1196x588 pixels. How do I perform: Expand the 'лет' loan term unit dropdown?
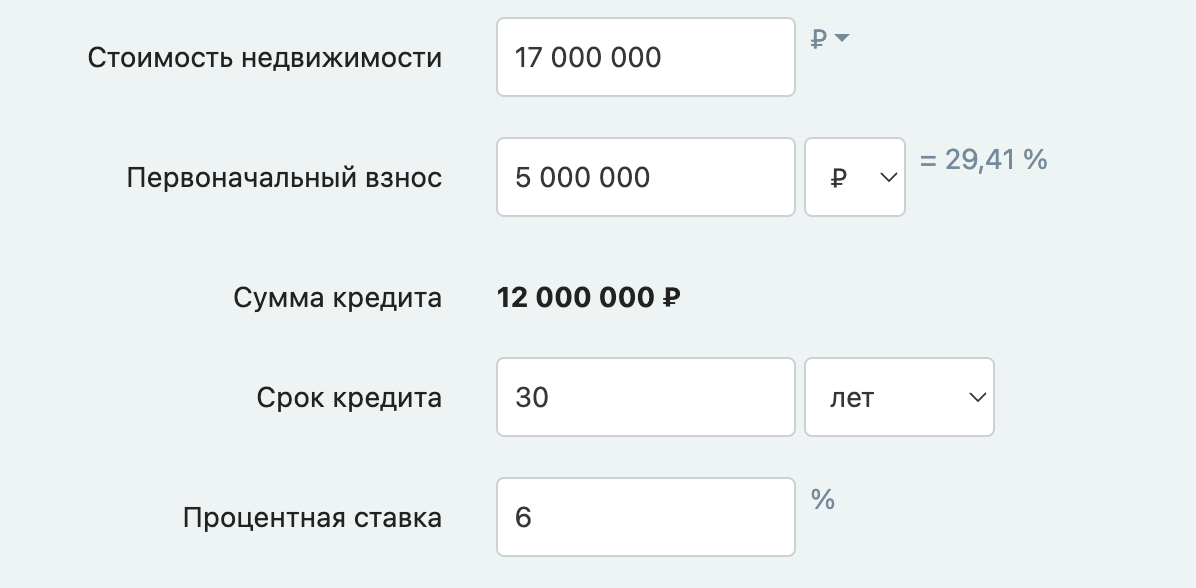coord(898,397)
